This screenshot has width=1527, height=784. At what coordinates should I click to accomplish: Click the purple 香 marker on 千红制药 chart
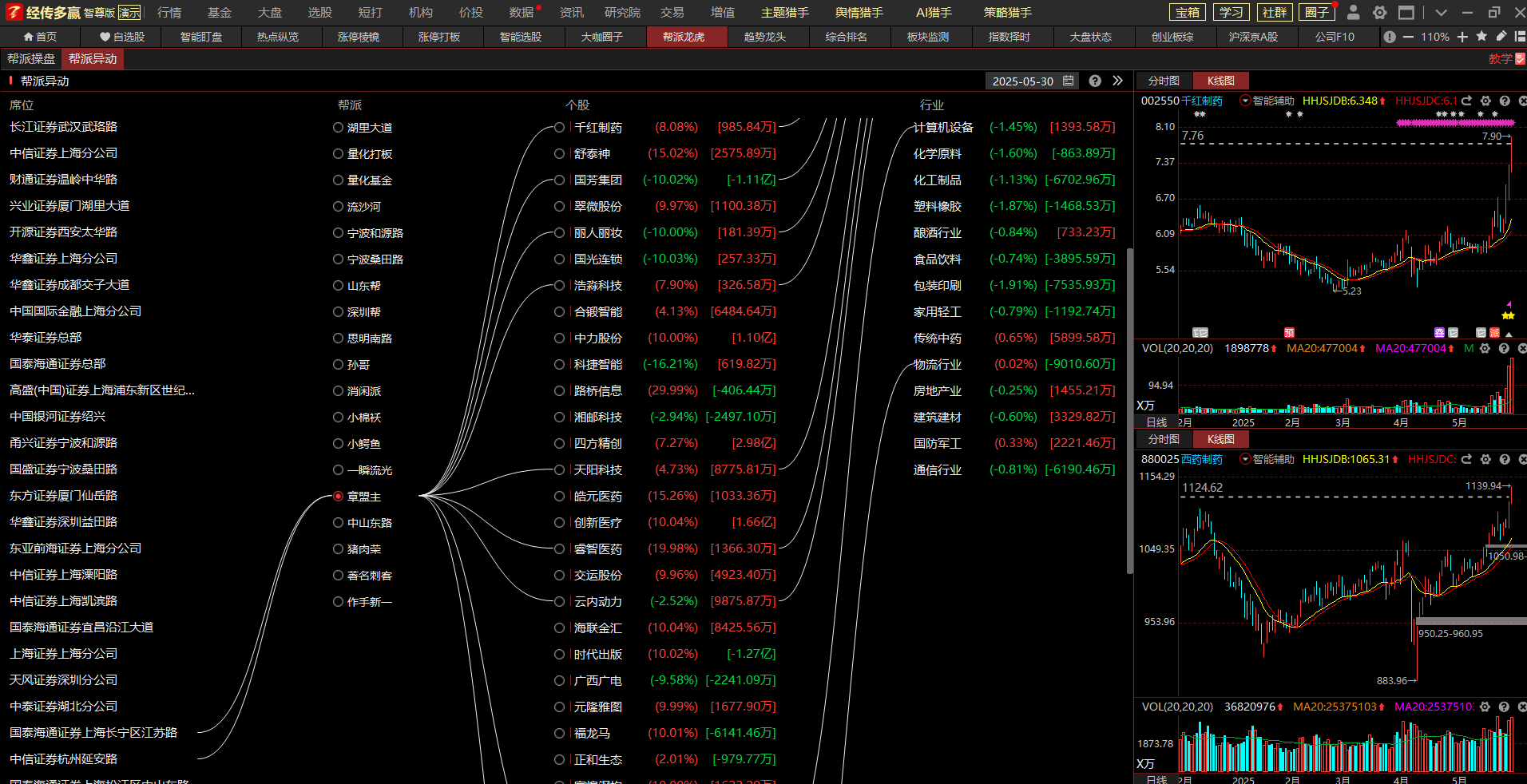pyautogui.click(x=1439, y=332)
